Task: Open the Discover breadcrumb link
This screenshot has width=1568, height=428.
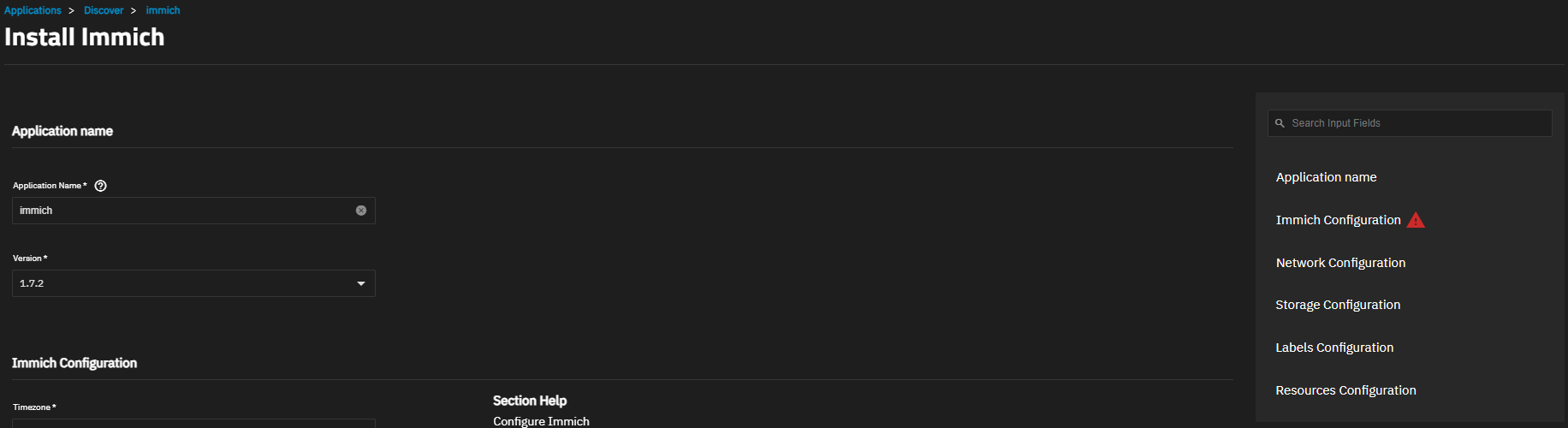Action: 104,10
